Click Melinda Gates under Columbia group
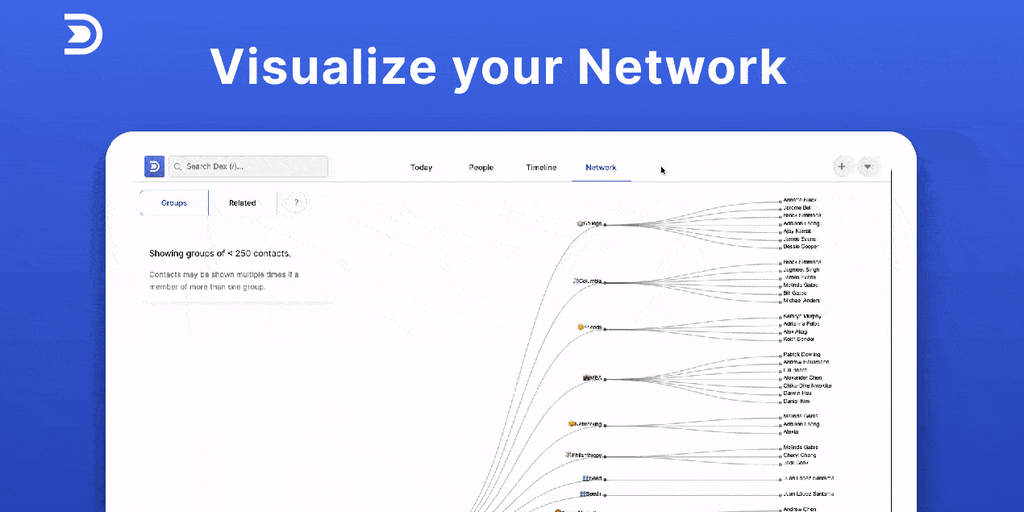Image resolution: width=1024 pixels, height=512 pixels. pyautogui.click(x=800, y=285)
